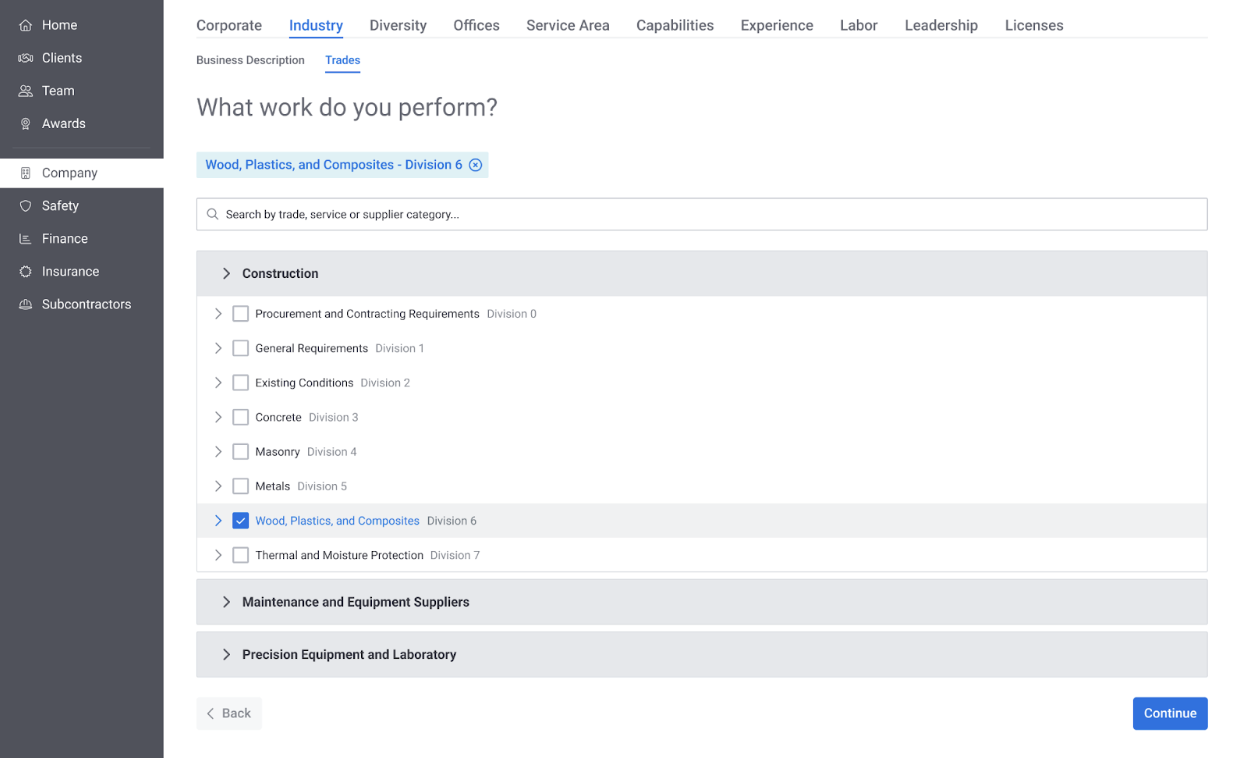The height and width of the screenshot is (758, 1240).
Task: Remove the Wood, Plastics, and Composites tag
Action: click(476, 165)
